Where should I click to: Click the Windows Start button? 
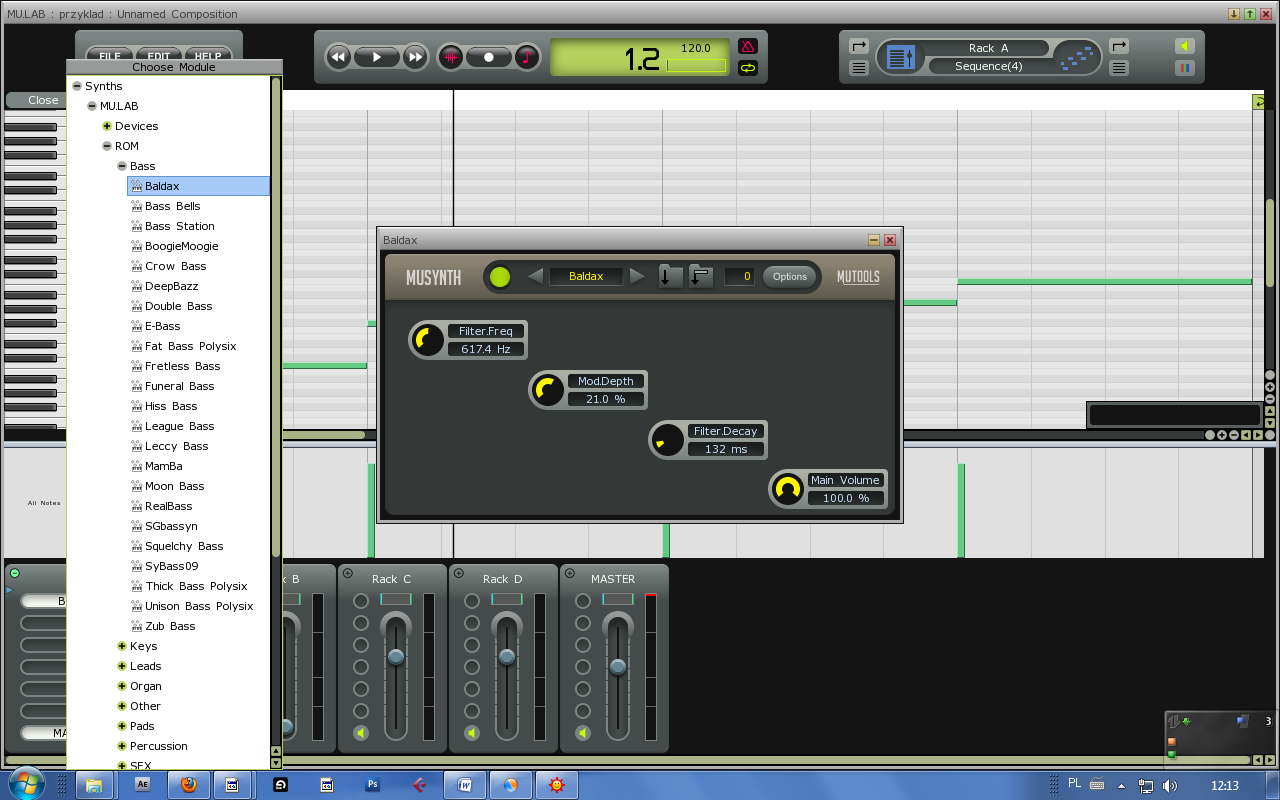25,782
